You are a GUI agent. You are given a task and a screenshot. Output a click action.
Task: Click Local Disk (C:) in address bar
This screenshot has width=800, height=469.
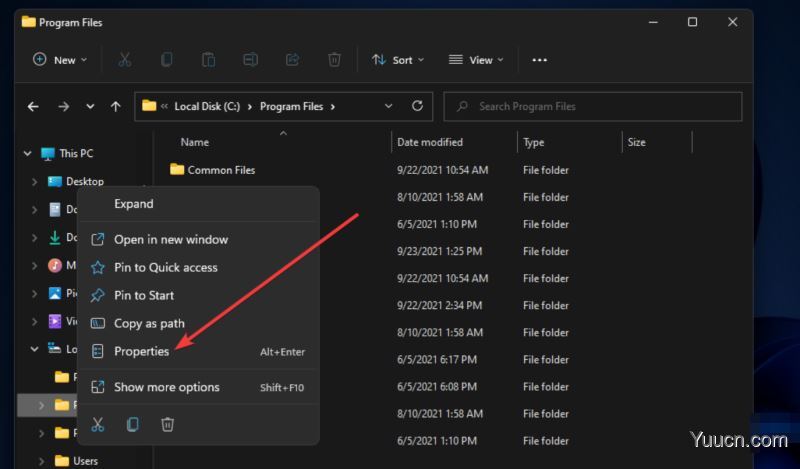207,107
